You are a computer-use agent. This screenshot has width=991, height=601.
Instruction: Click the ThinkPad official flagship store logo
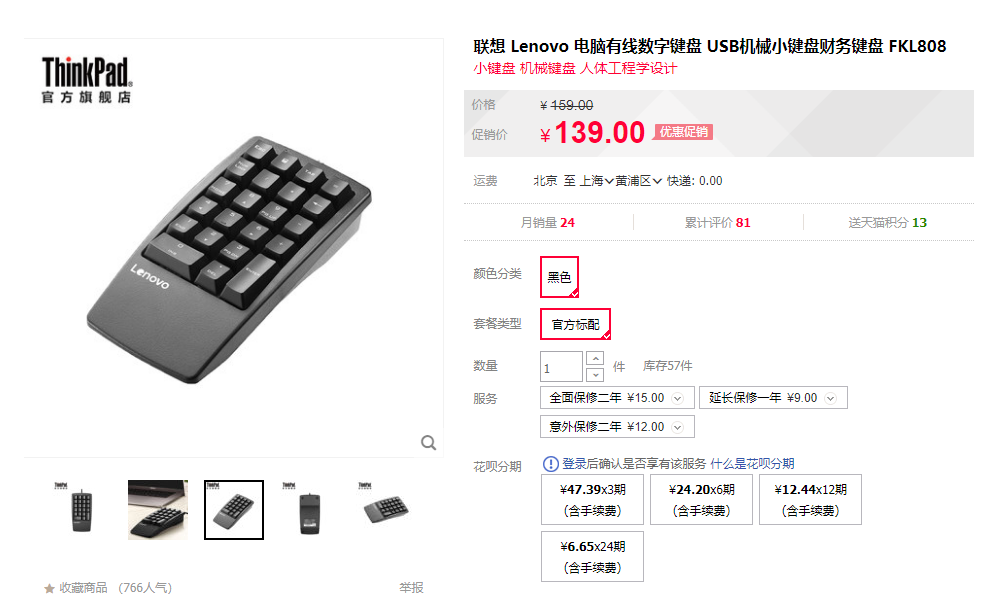tap(87, 80)
